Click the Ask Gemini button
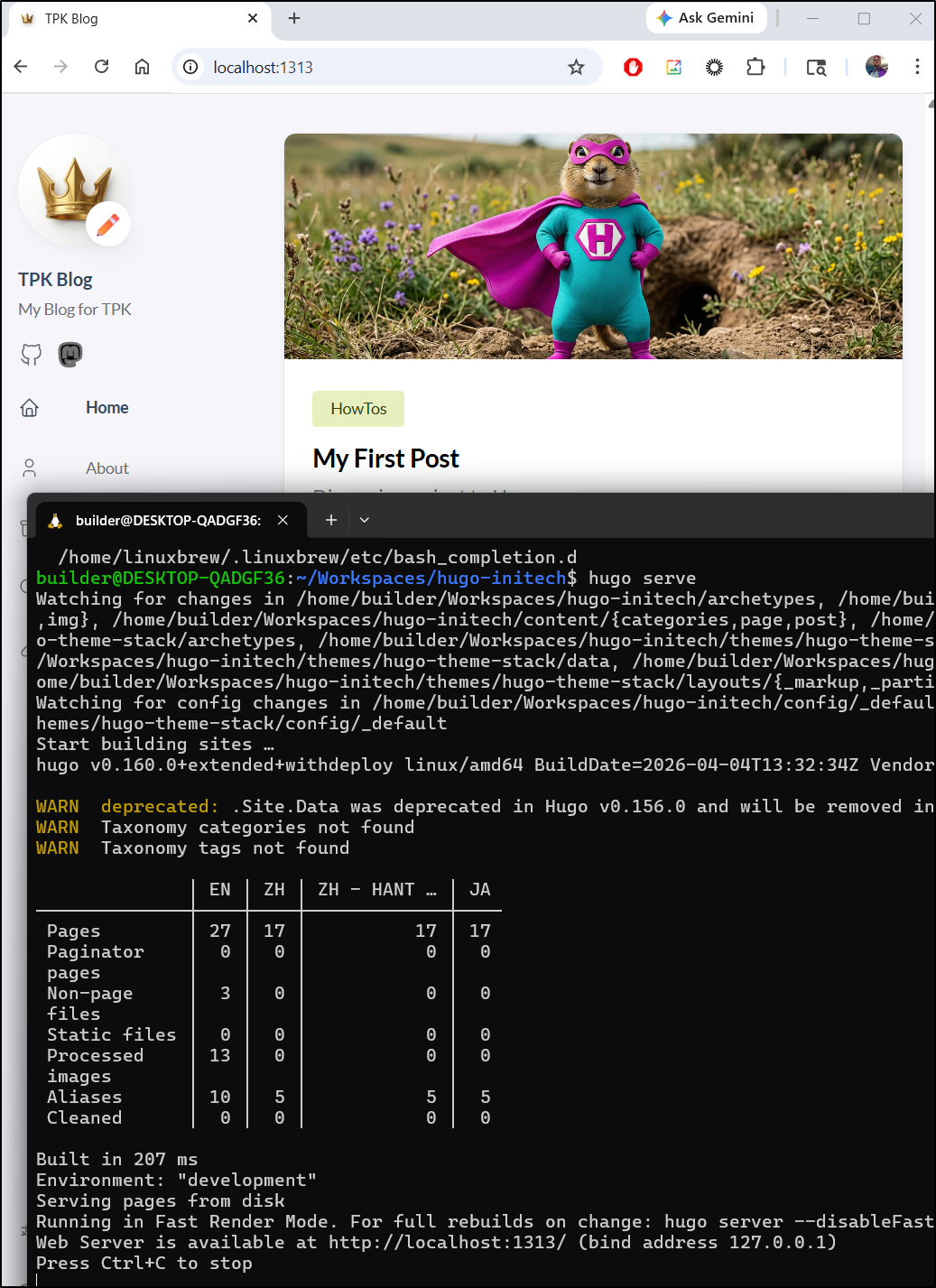 (706, 18)
